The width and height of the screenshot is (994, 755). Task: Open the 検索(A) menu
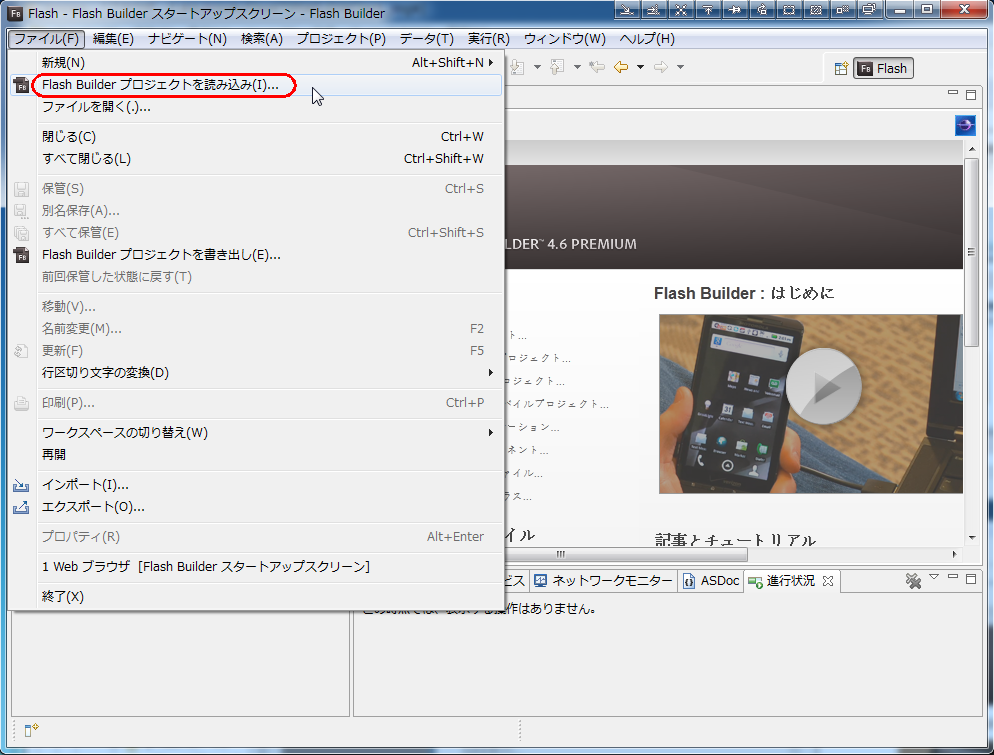[261, 39]
